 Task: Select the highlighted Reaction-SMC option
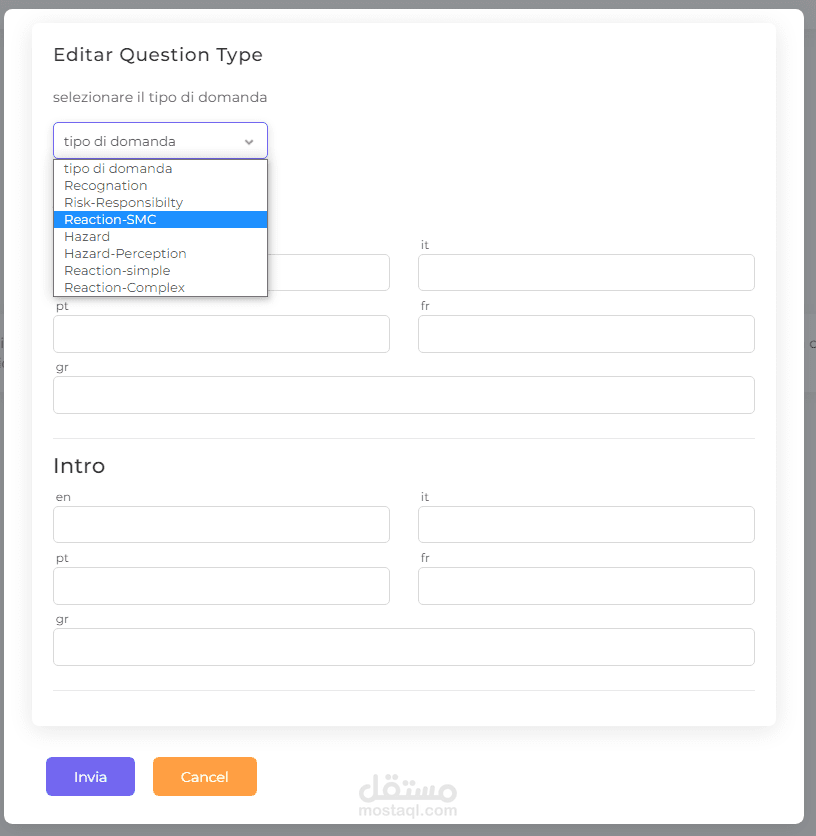(x=110, y=220)
